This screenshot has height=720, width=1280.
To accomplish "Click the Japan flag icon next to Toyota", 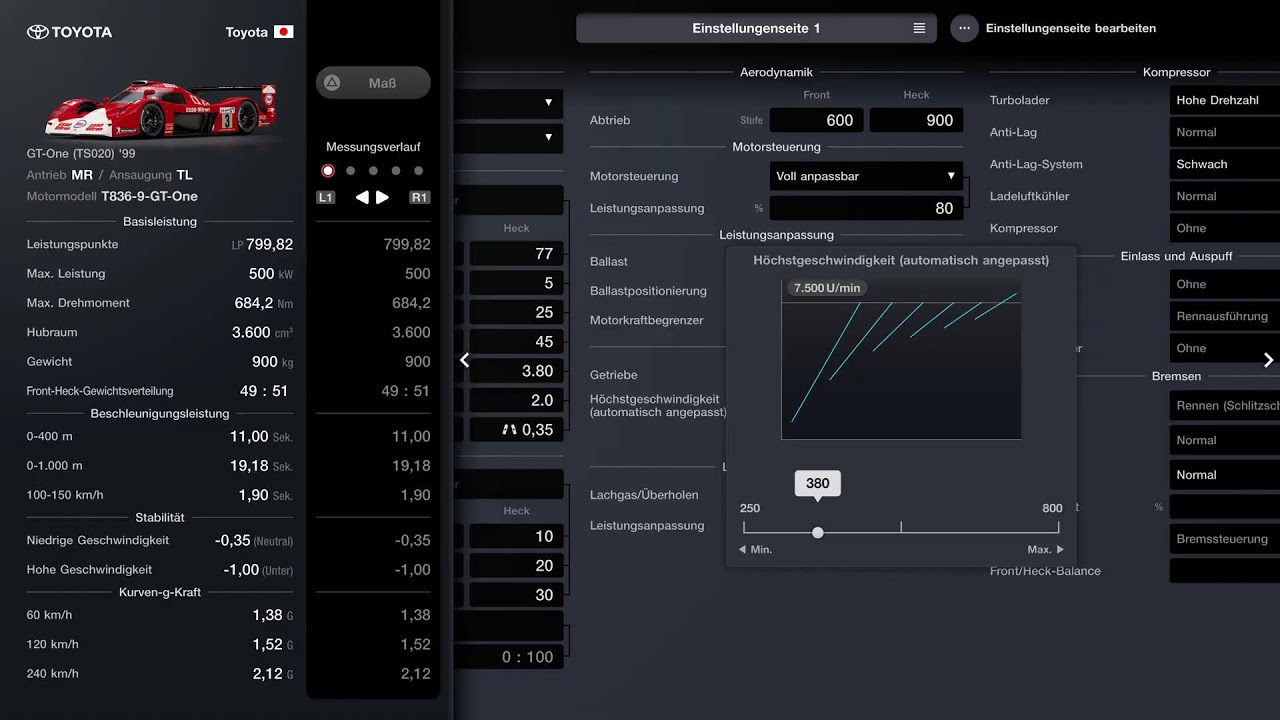I will [x=283, y=32].
